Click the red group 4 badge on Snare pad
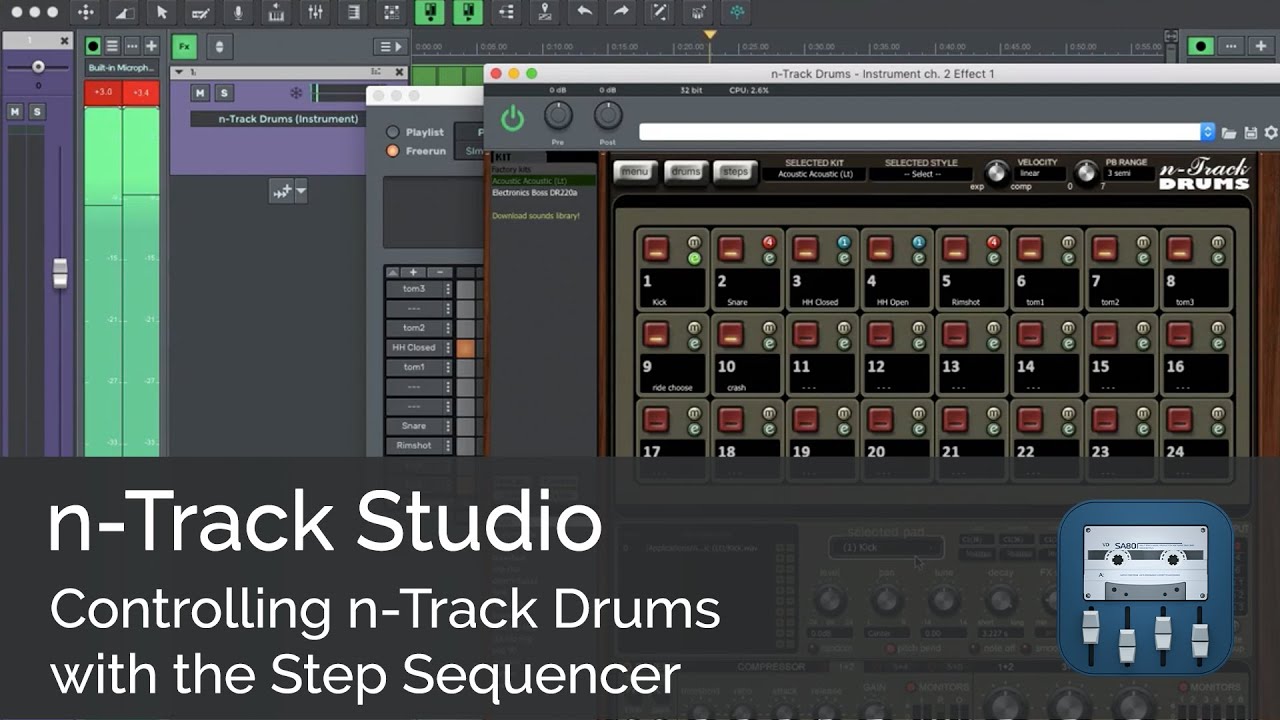1280x720 pixels. pos(768,242)
